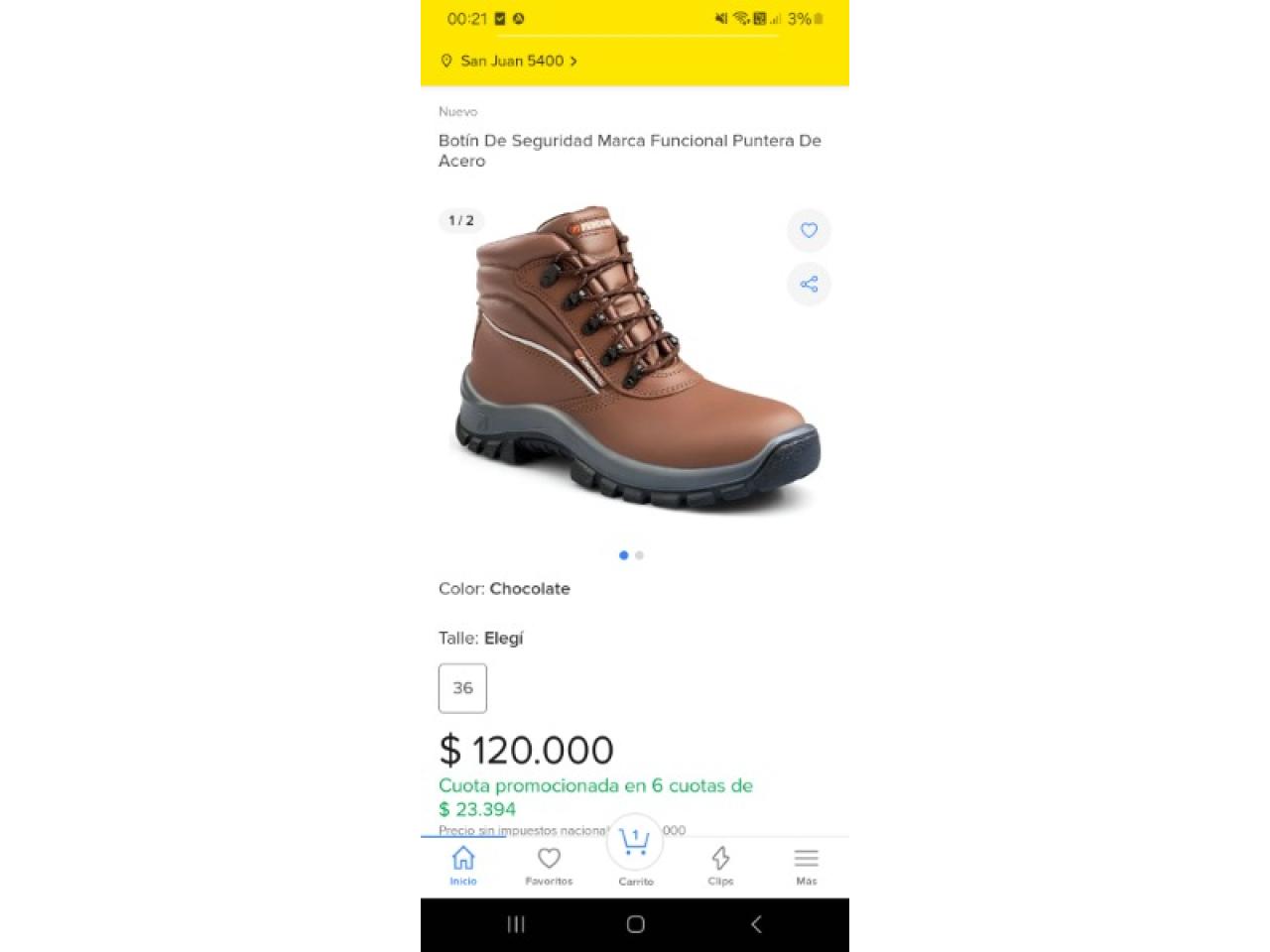1270x952 pixels.
Task: Switch to the second image dot indicator
Action: point(639,555)
